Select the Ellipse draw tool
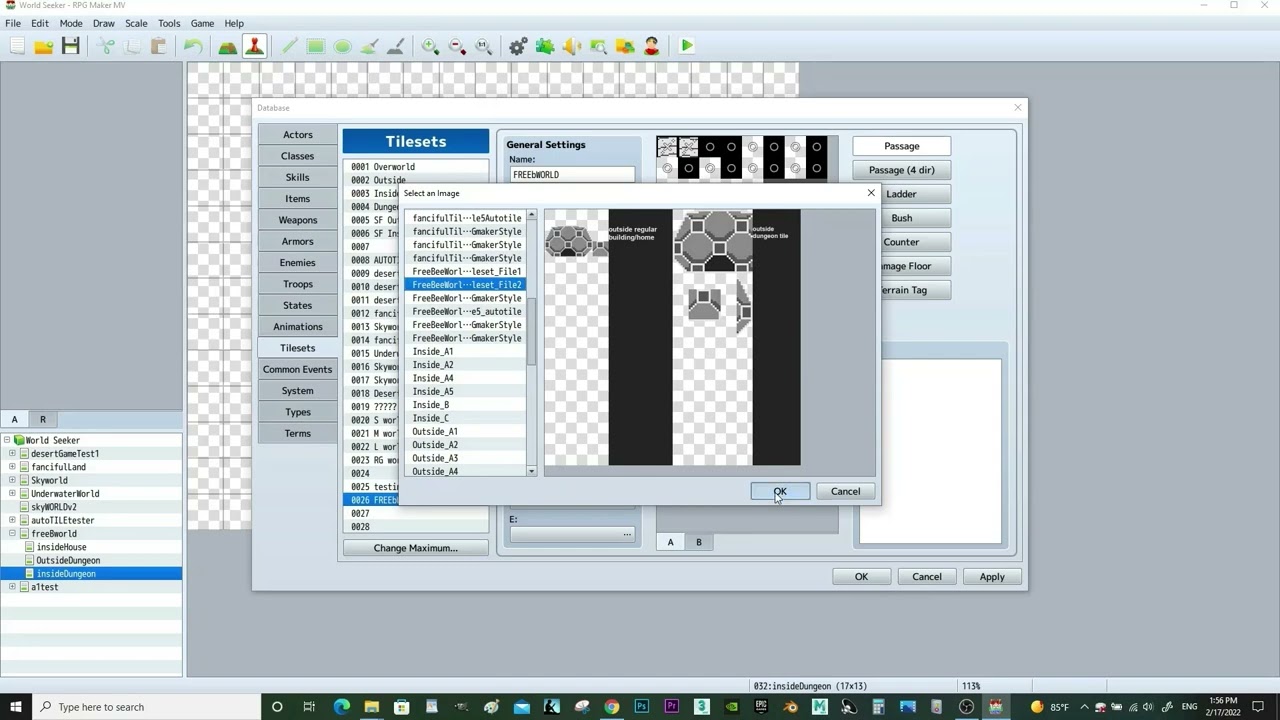Screen dimensions: 1280x720 342,46
